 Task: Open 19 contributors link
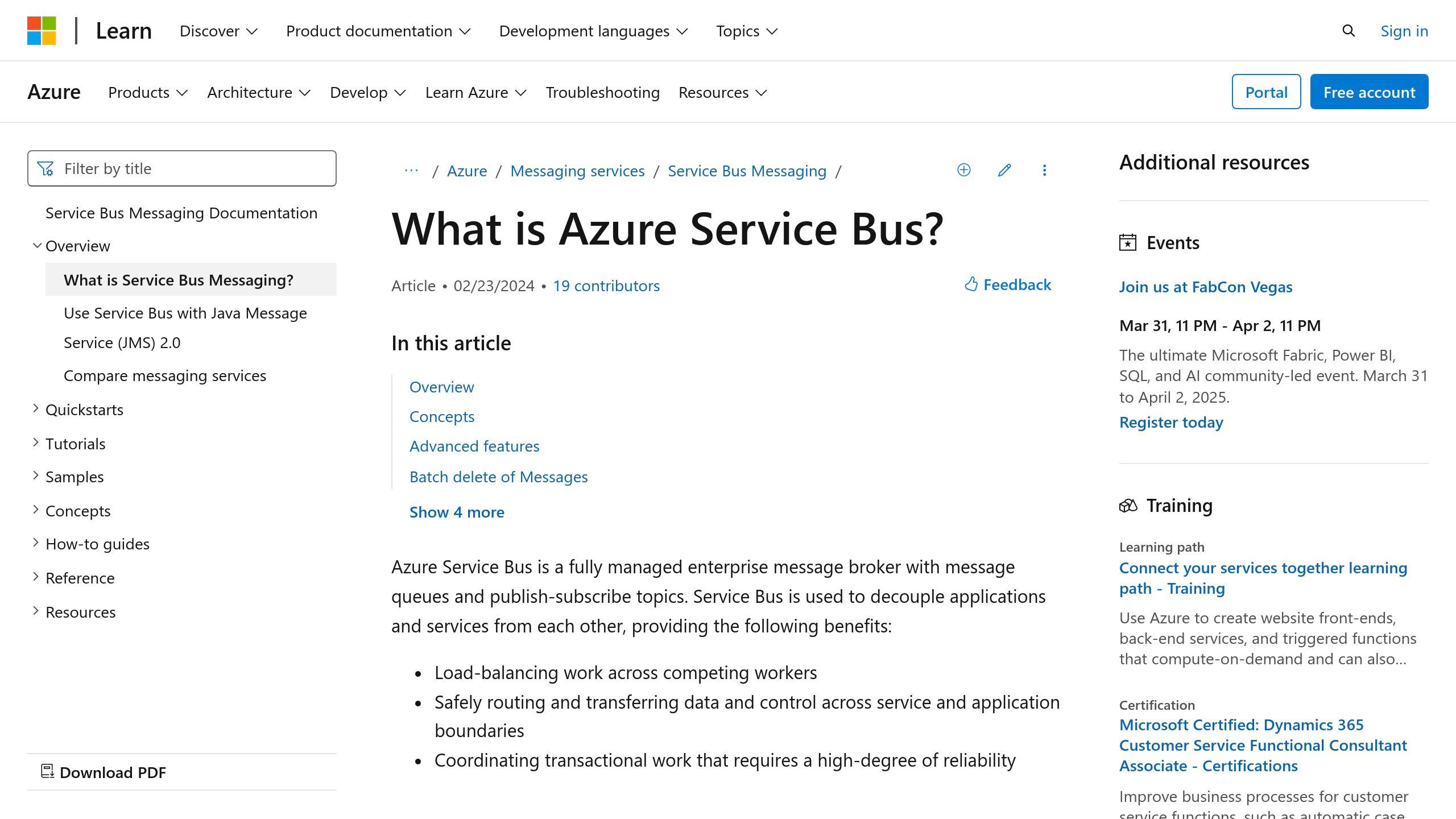pos(606,286)
